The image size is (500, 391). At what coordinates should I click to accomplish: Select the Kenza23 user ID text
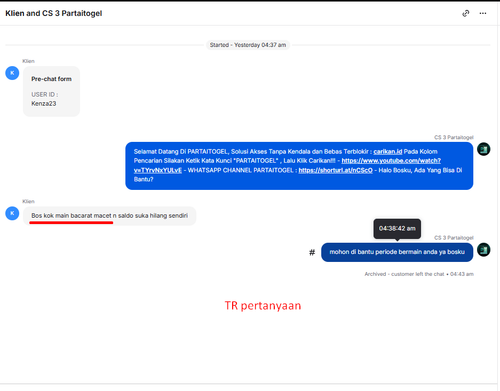click(44, 104)
